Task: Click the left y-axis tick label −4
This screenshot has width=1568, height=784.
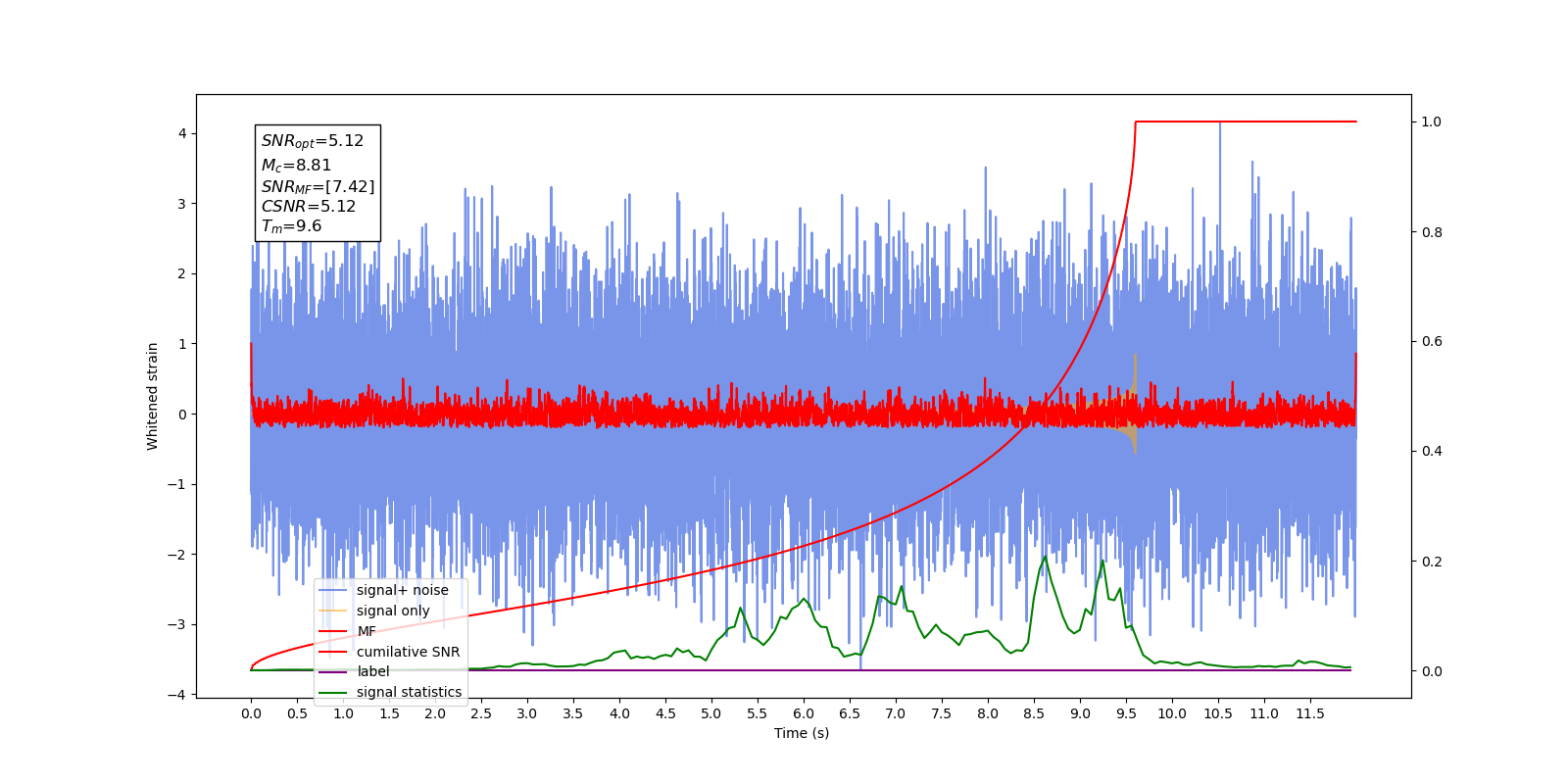Action: (x=176, y=695)
